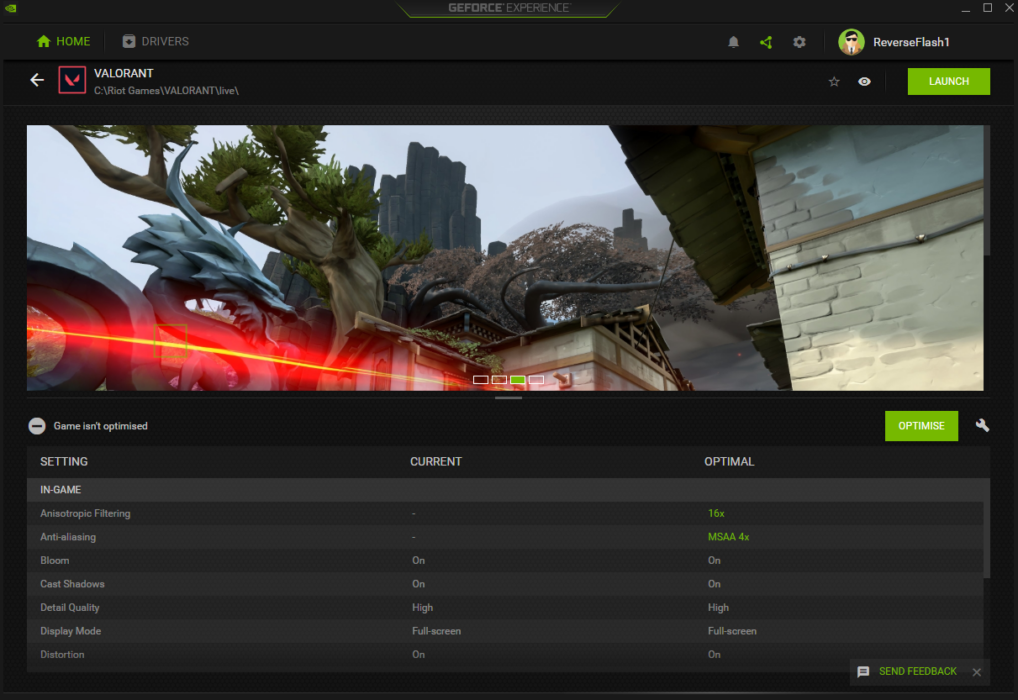
Task: Open the notifications bell
Action: point(733,42)
